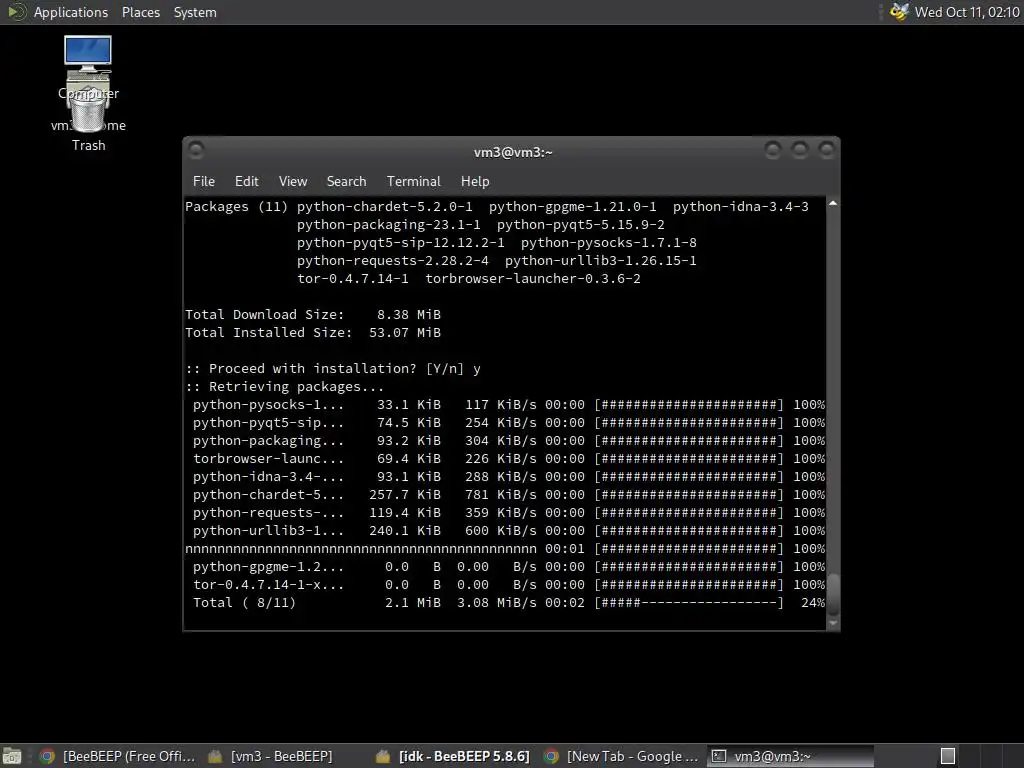Screen dimensions: 1024x768
Task: Switch to [vm3 - BeeBEEP] taskbar window
Action: click(270, 756)
